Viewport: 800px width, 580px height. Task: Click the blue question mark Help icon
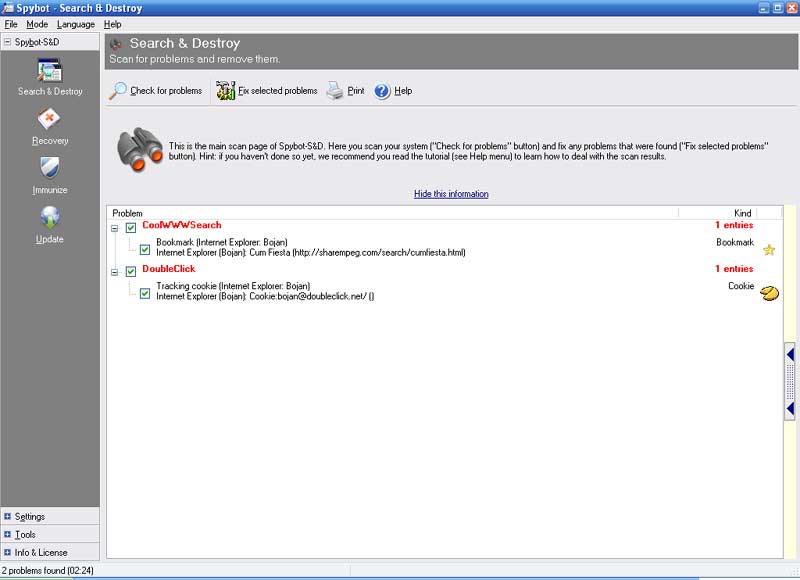(382, 91)
